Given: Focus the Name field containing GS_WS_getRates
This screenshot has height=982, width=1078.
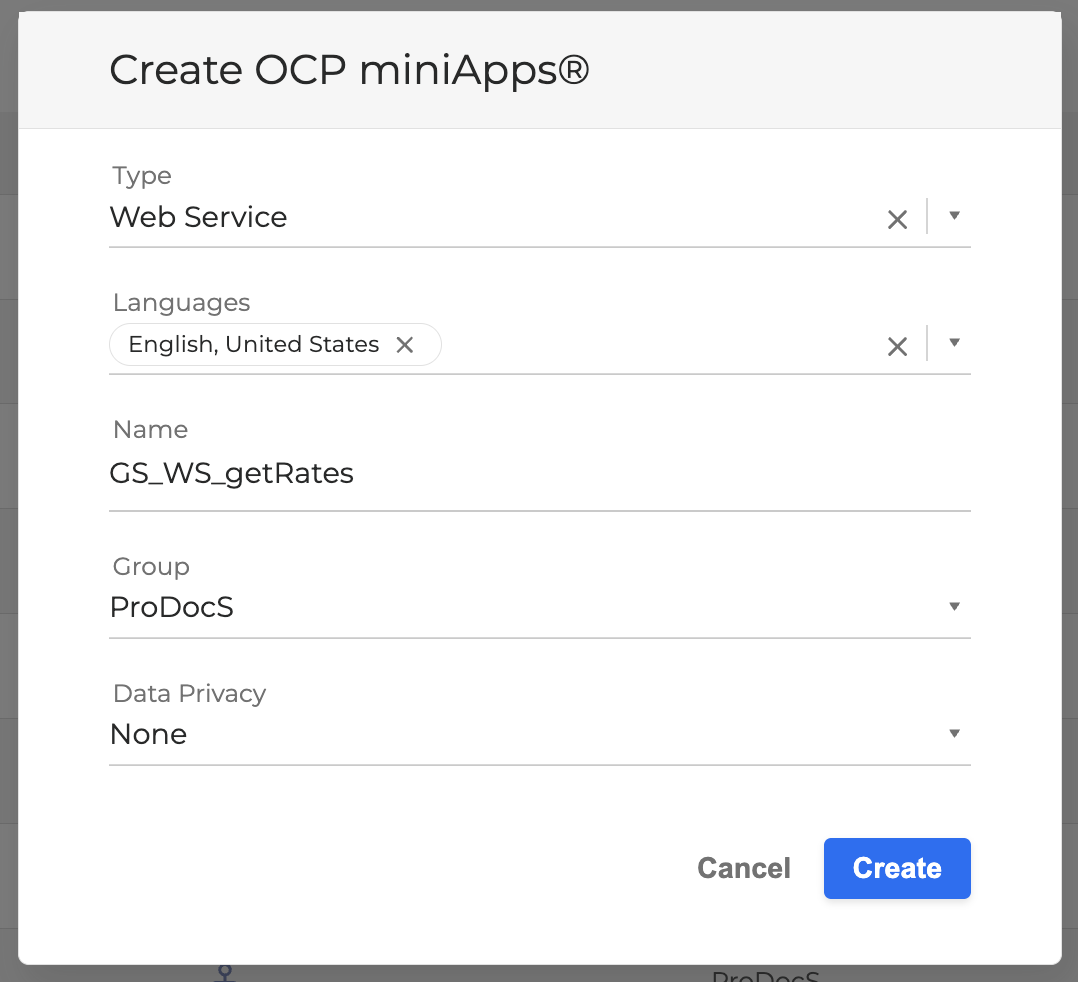Looking at the screenshot, I should pyautogui.click(x=538, y=473).
